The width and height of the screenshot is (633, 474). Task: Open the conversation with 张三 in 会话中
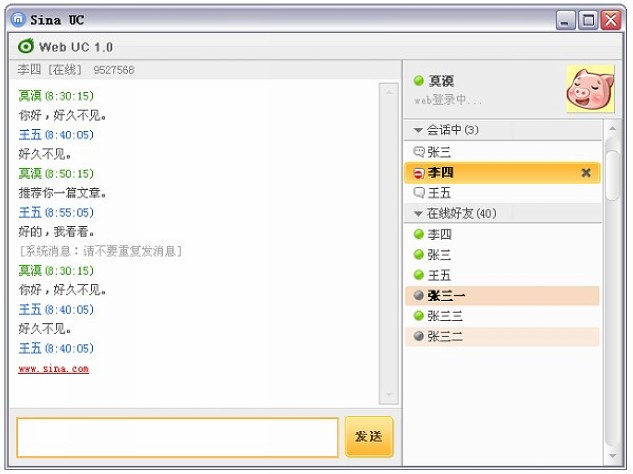pos(503,152)
